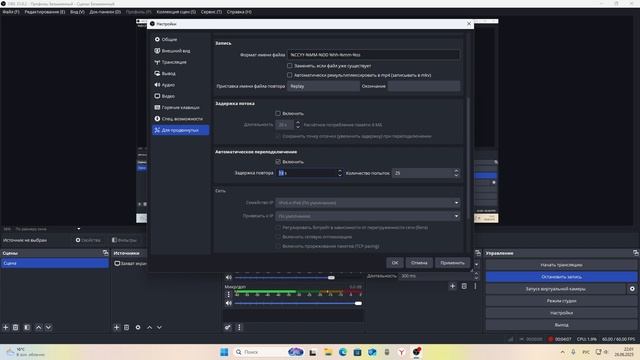Open source properties gear icon

[x=138, y=327]
